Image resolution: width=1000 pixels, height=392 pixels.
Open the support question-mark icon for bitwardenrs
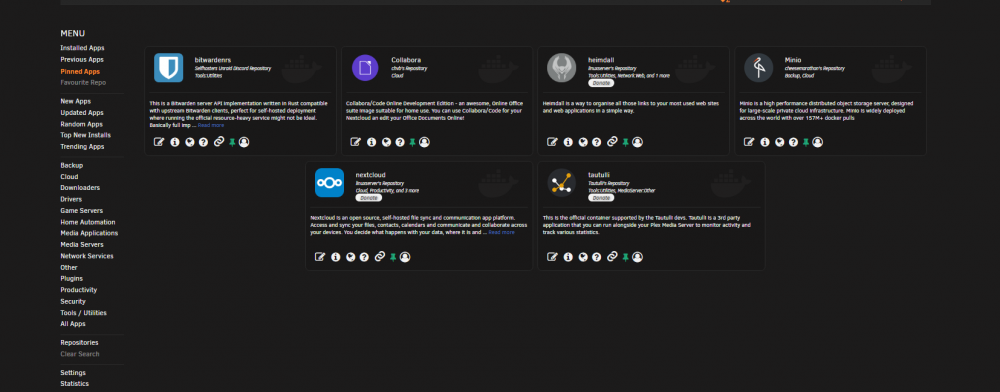point(203,142)
